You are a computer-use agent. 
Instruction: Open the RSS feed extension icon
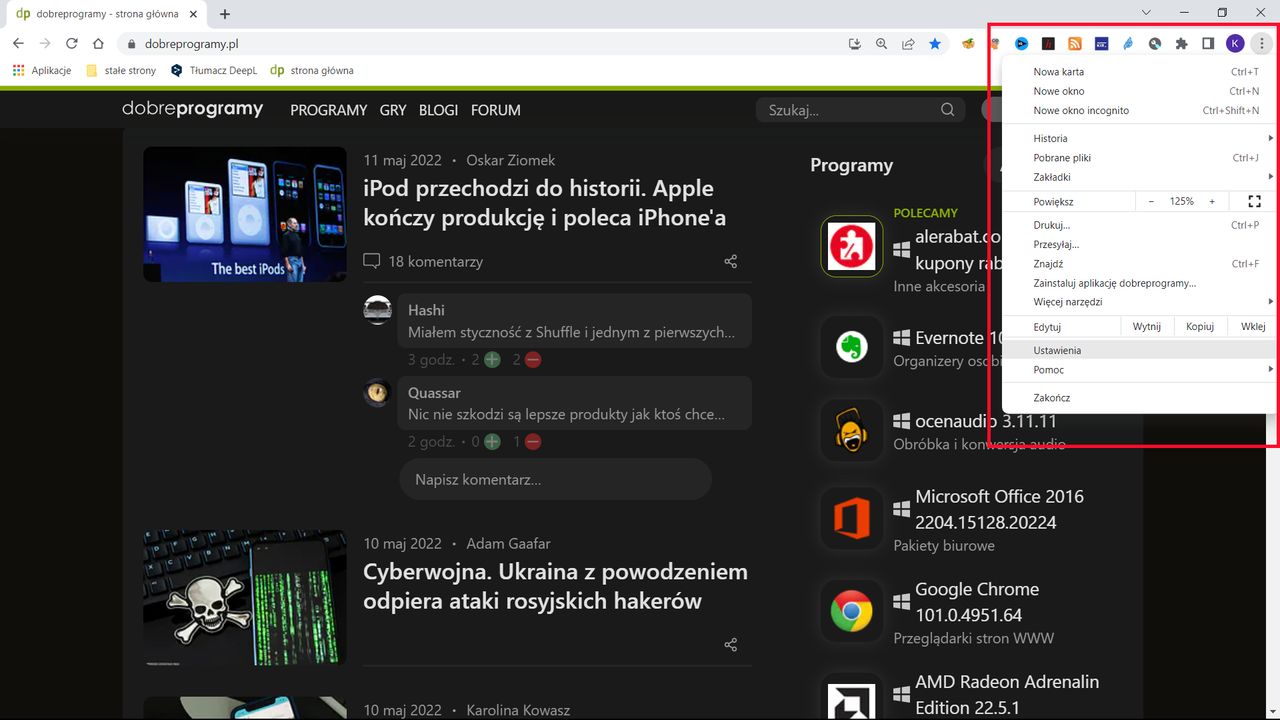tap(1074, 43)
